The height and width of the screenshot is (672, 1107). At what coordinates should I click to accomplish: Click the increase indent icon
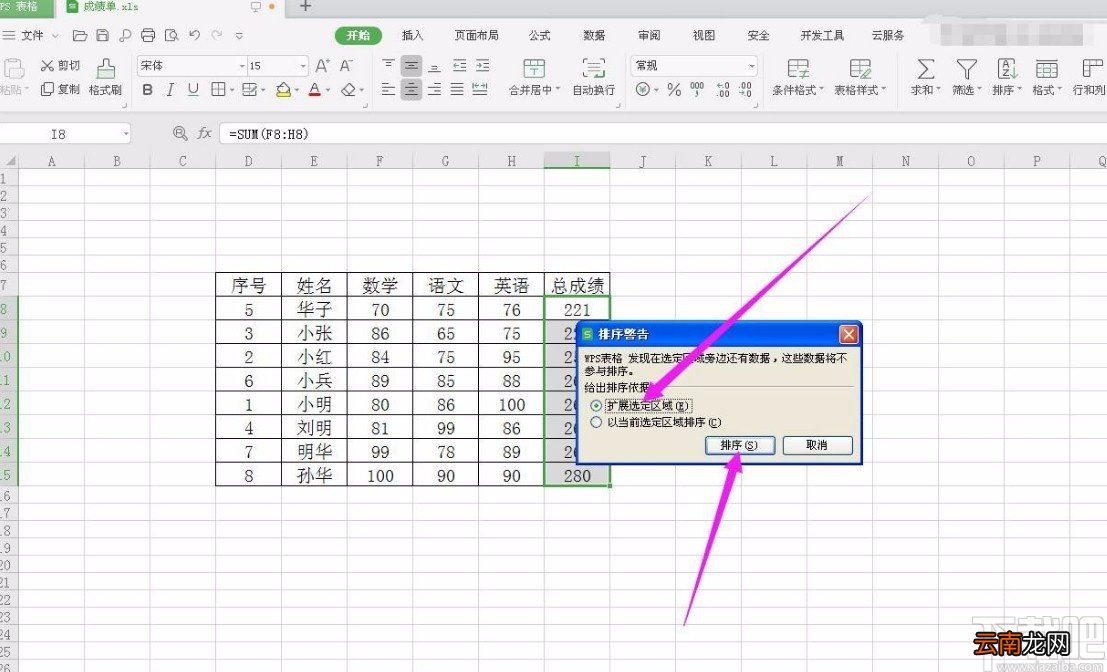[x=482, y=66]
